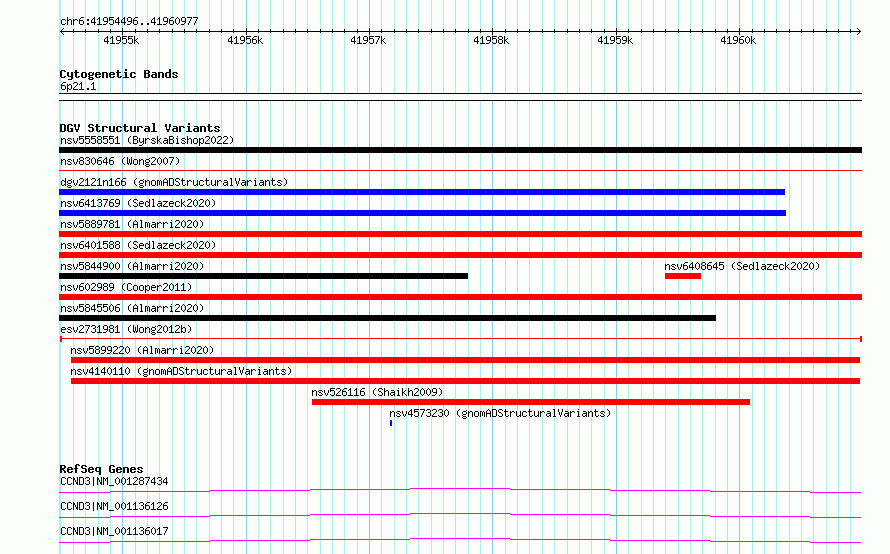Click the nsv5845506 (Almarri2020) label
This screenshot has height=554, width=890.
(x=132, y=308)
